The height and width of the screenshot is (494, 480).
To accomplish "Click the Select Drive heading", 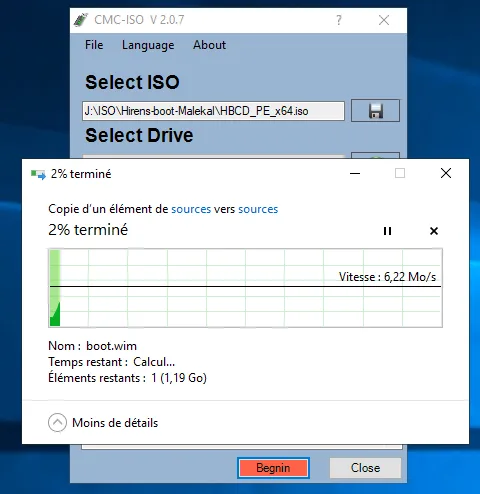I will [139, 135].
